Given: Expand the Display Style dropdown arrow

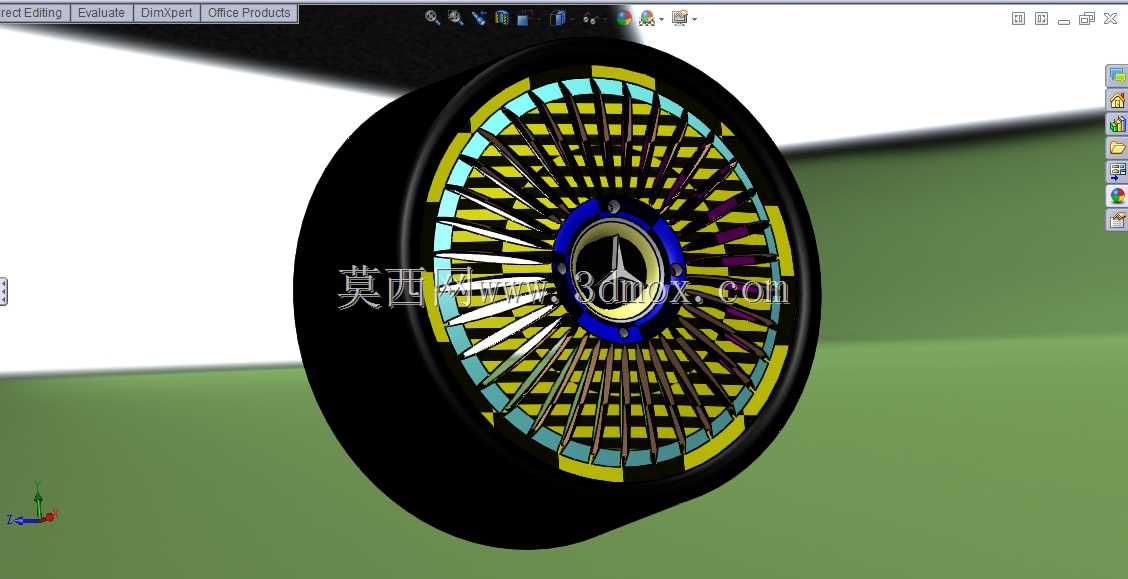Looking at the screenshot, I should (572, 19).
